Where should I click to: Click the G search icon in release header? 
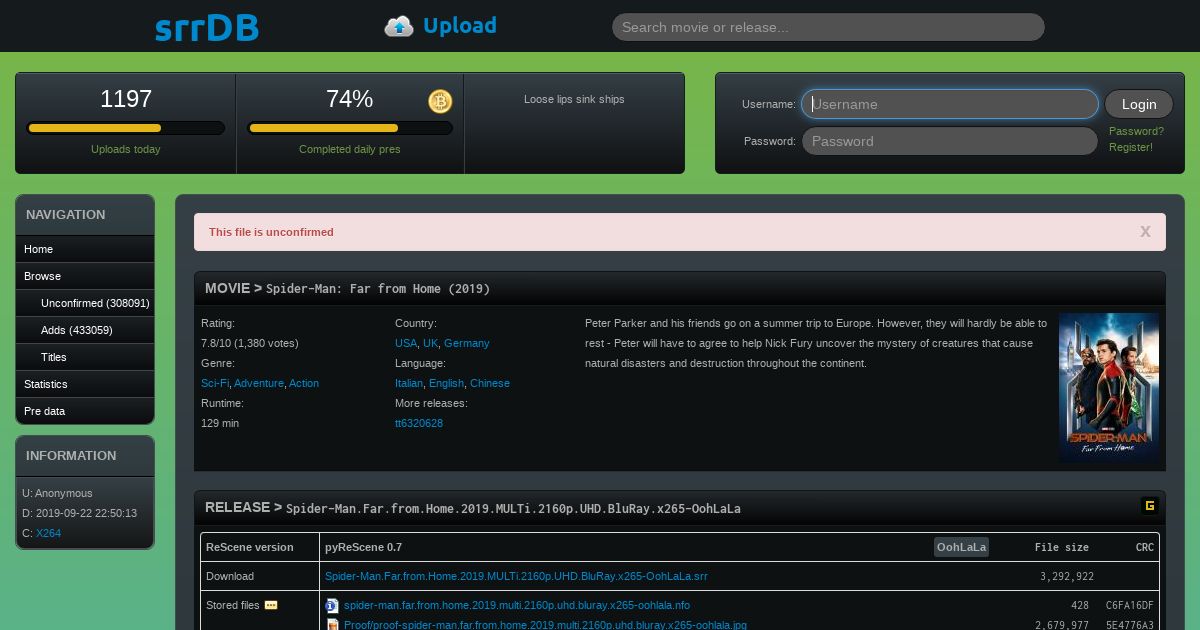click(x=1149, y=506)
